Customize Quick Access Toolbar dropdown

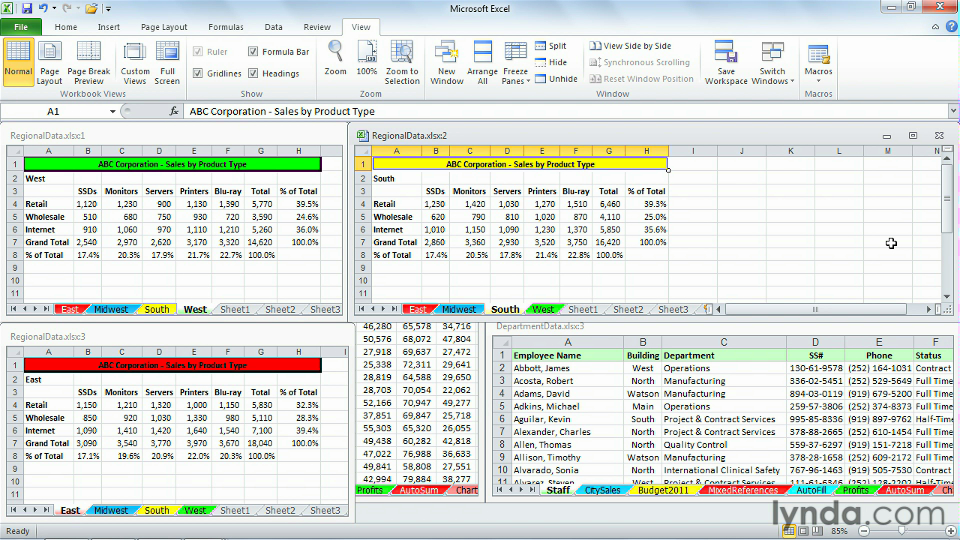(x=108, y=9)
